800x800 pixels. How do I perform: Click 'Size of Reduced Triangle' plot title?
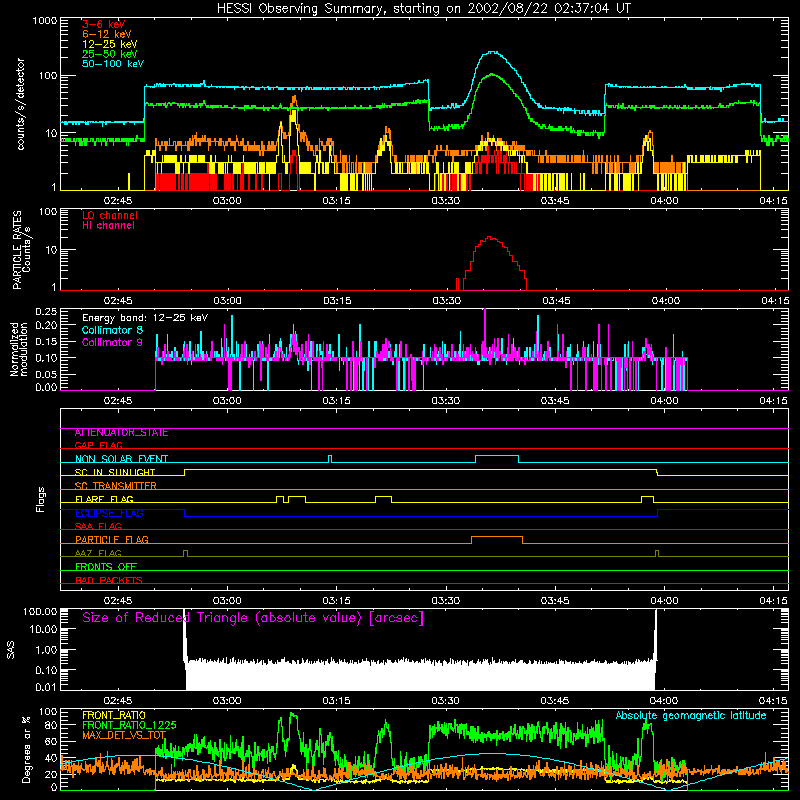tap(253, 618)
